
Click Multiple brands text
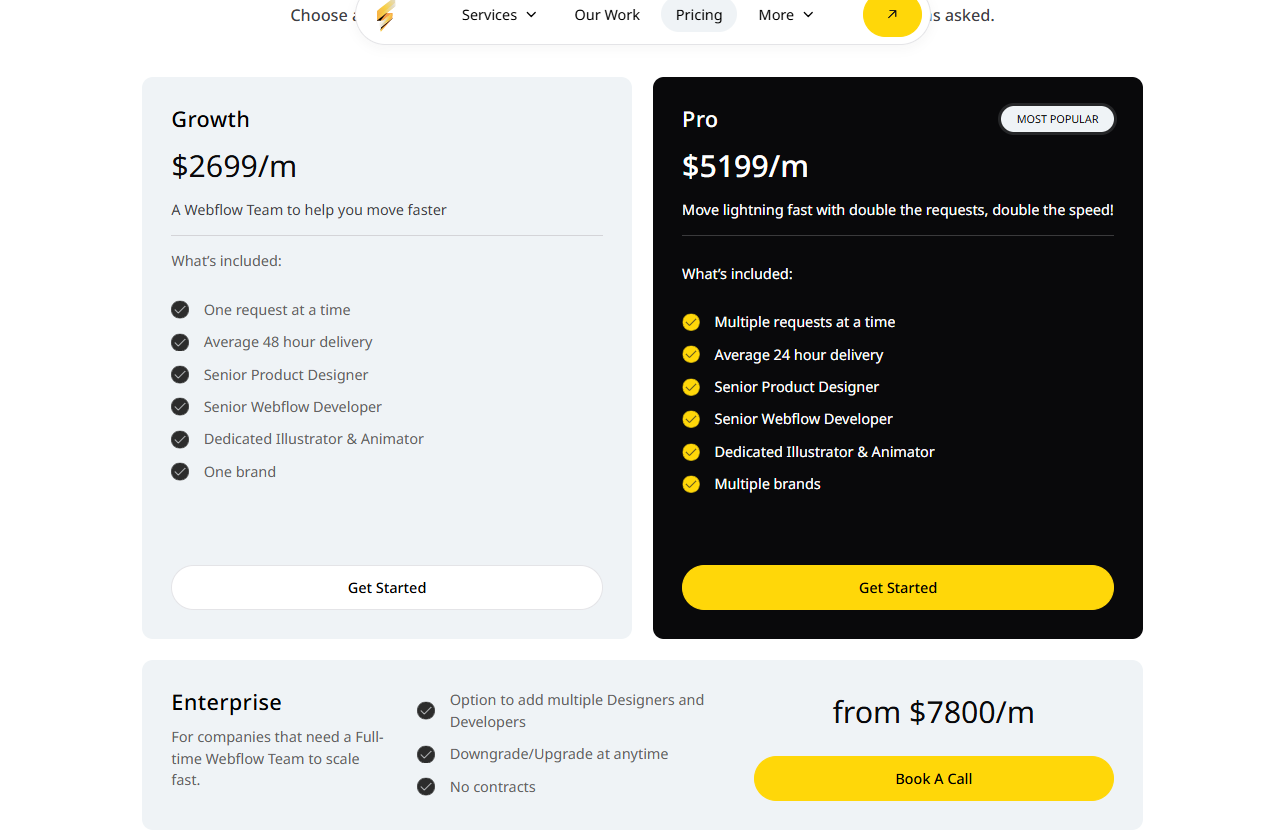[x=767, y=484]
